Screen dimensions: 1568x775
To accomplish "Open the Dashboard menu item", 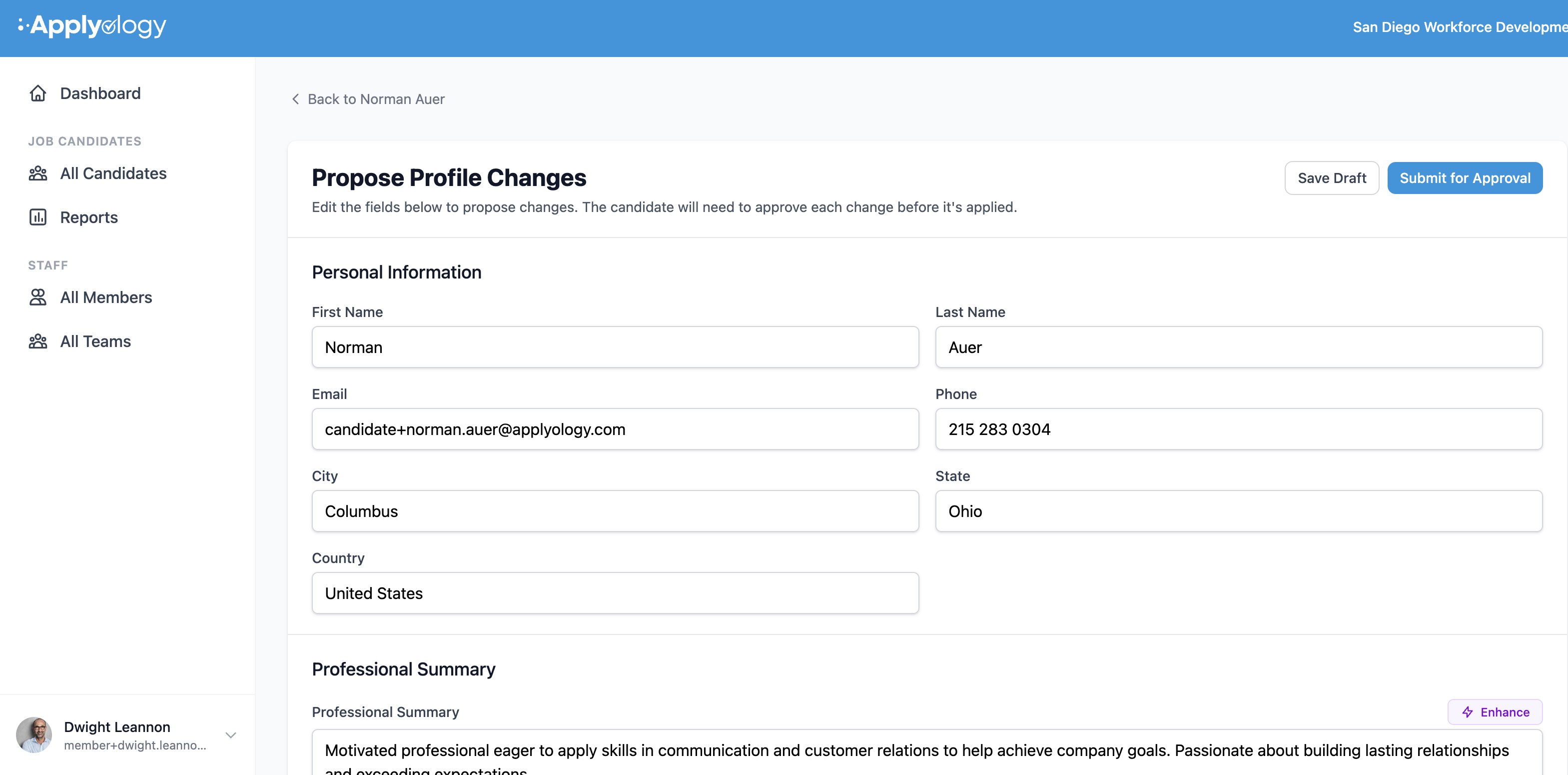I will pos(100,93).
